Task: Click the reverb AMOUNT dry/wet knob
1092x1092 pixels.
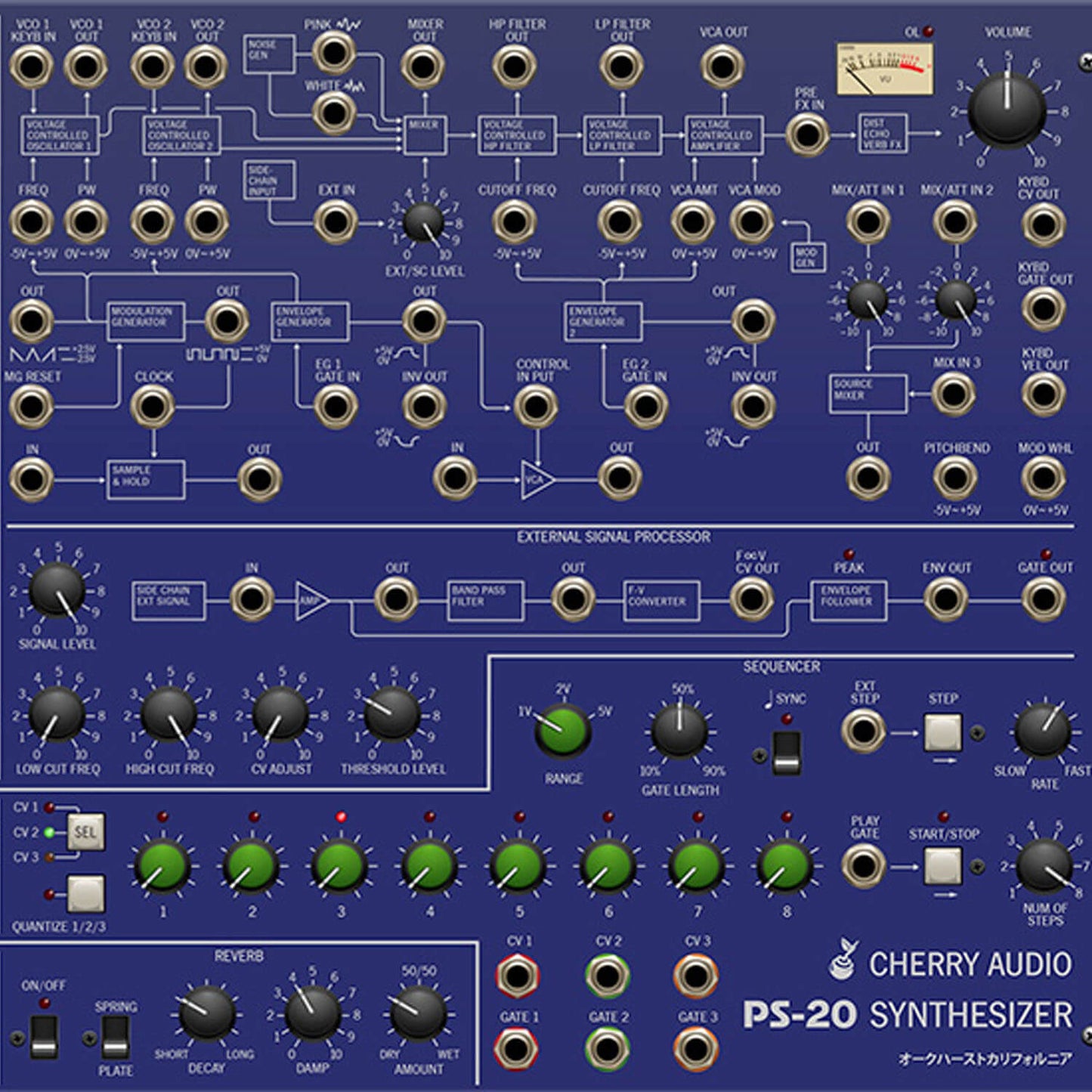Action: click(418, 1014)
